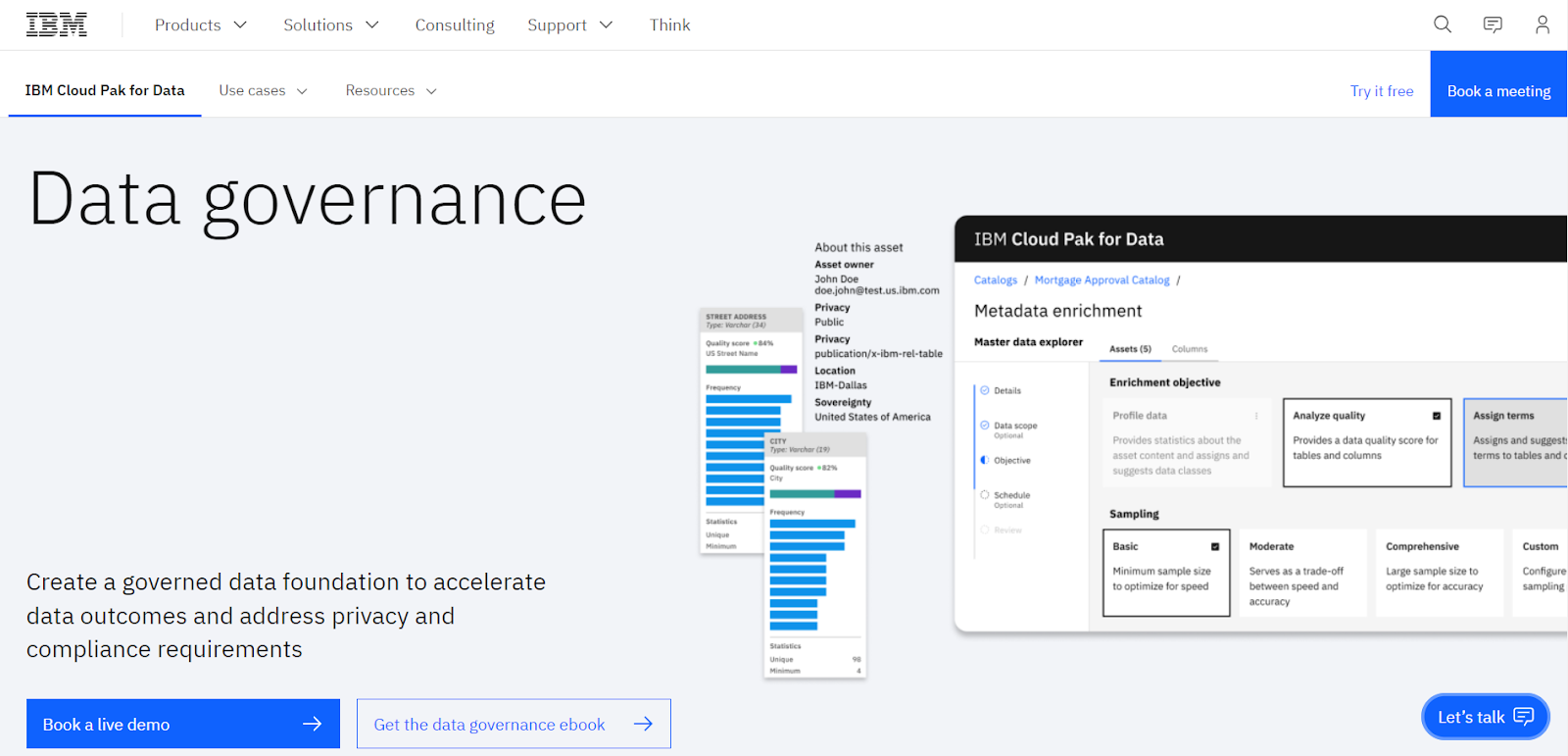This screenshot has width=1568, height=756.
Task: Click the IBM-Dallas location text
Action: (x=841, y=385)
